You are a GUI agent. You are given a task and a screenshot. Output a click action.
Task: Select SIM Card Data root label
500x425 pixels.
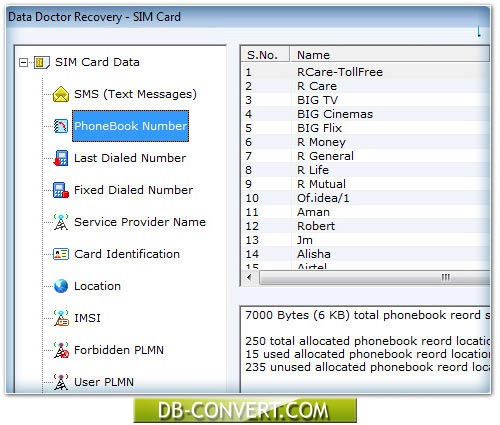pos(97,62)
